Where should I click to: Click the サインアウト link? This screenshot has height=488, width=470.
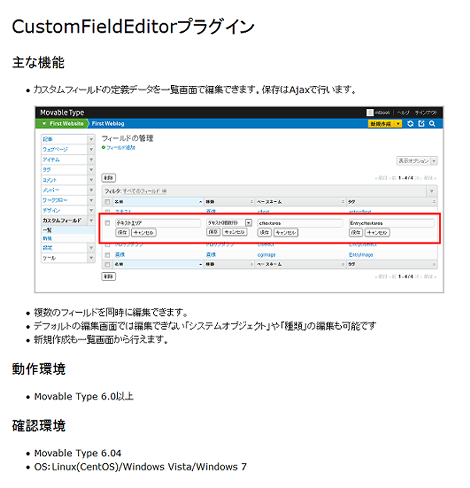426,113
